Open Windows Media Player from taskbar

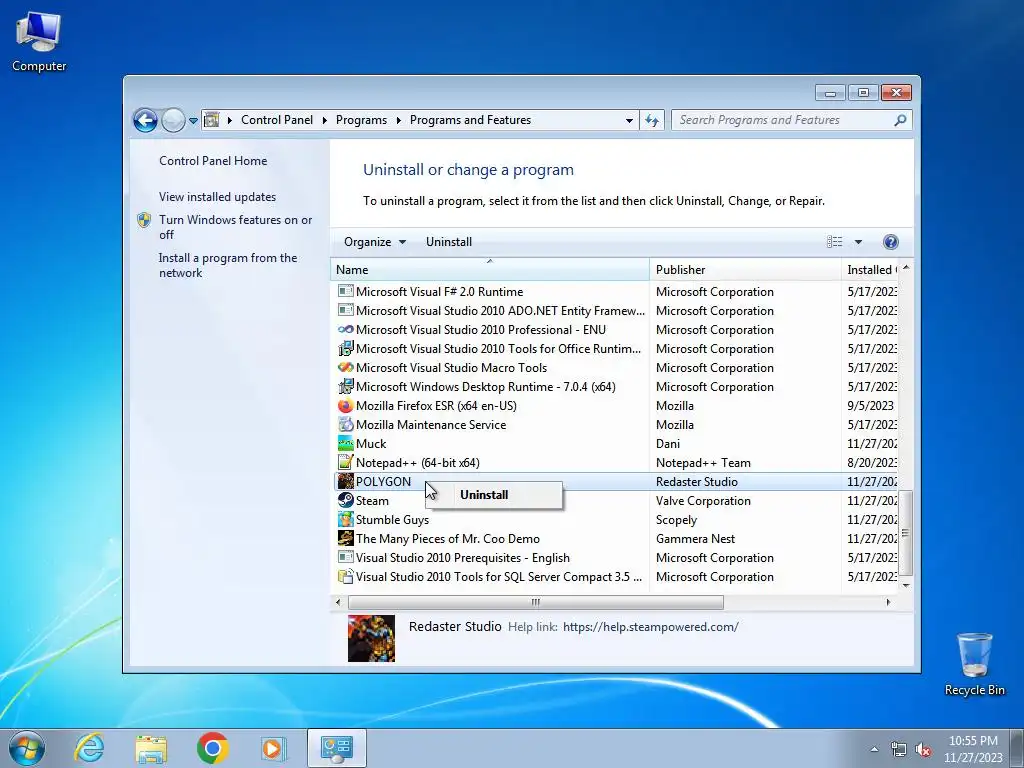click(273, 748)
